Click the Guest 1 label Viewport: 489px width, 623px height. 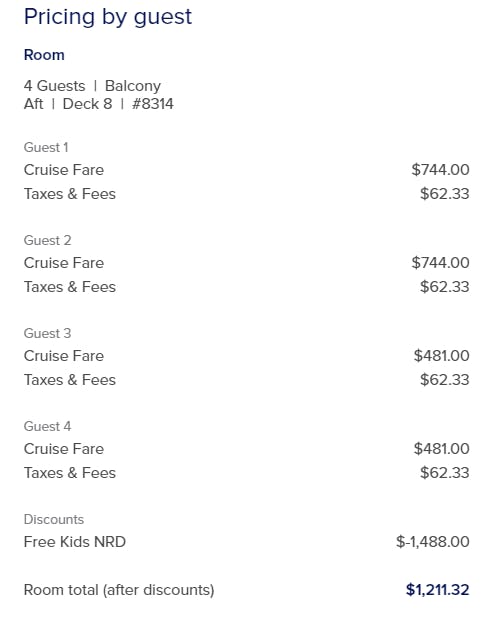pos(46,147)
